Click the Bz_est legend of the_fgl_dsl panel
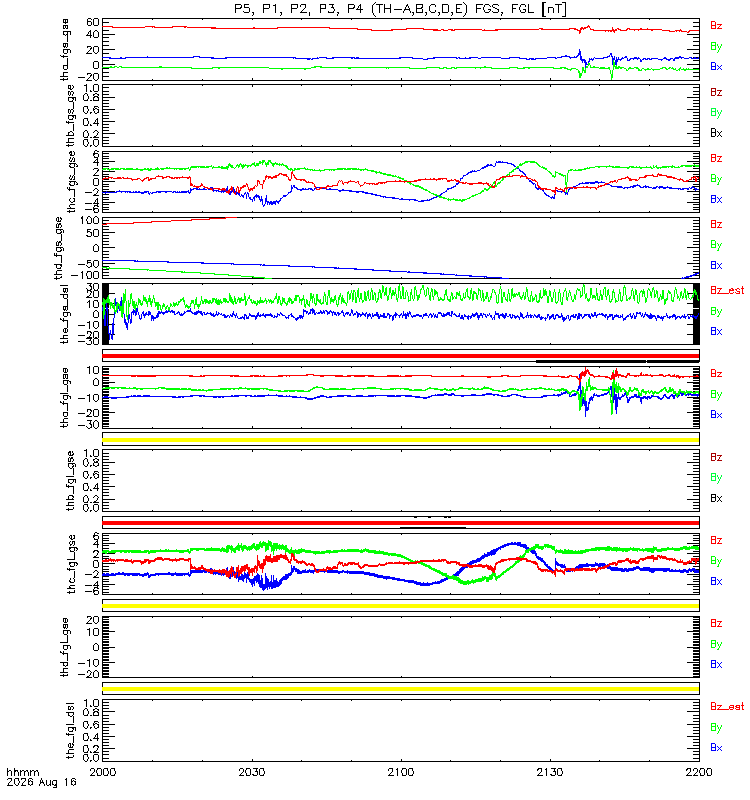Image resolution: width=750 pixels, height=800 pixels. [x=727, y=707]
